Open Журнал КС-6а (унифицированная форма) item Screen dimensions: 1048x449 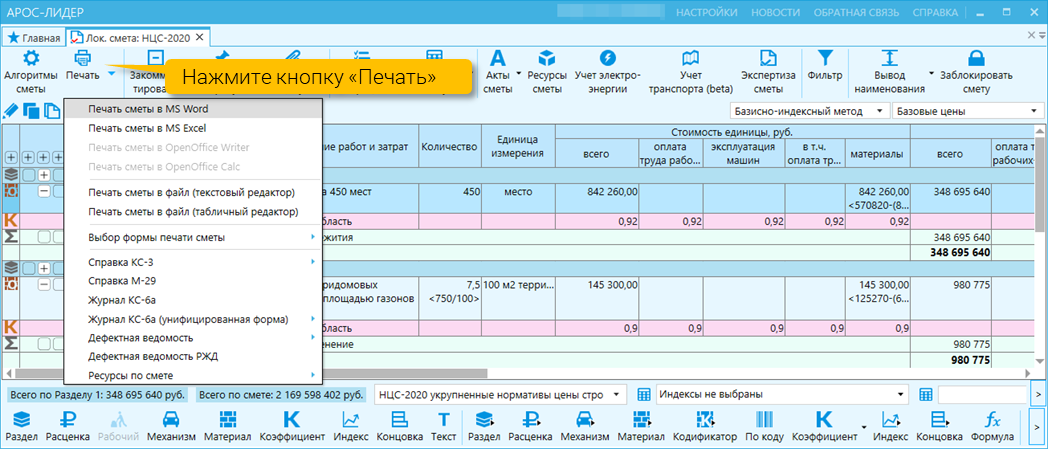[193, 319]
